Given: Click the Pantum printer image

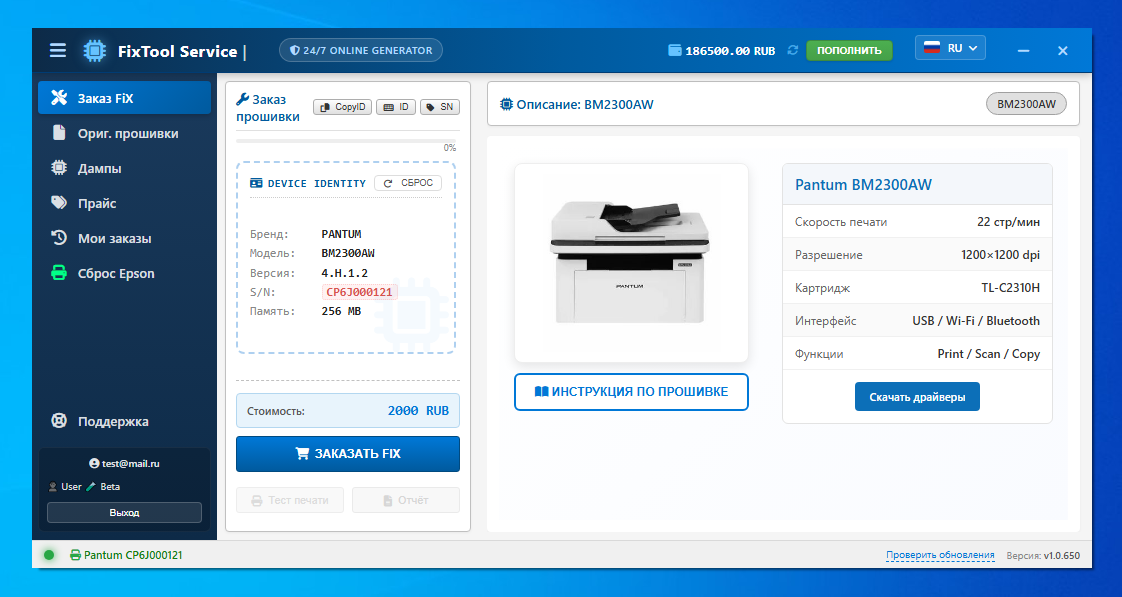Looking at the screenshot, I should [630, 261].
